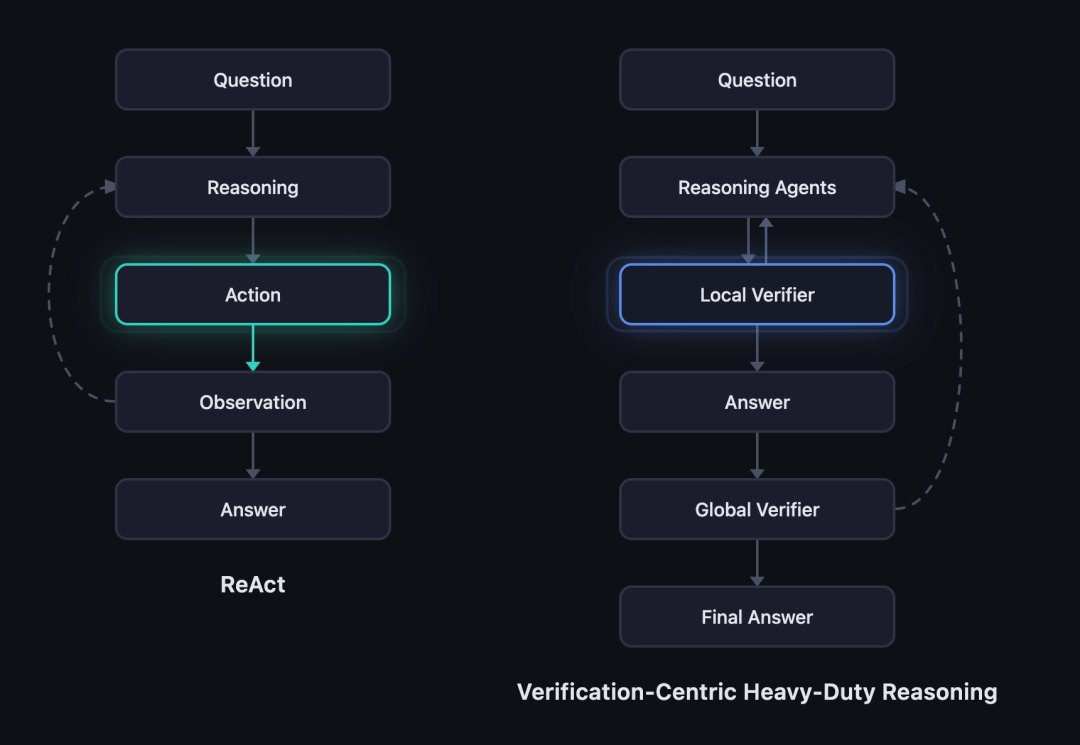
Task: Select the Answer box below Local Verifier
Action: point(757,402)
